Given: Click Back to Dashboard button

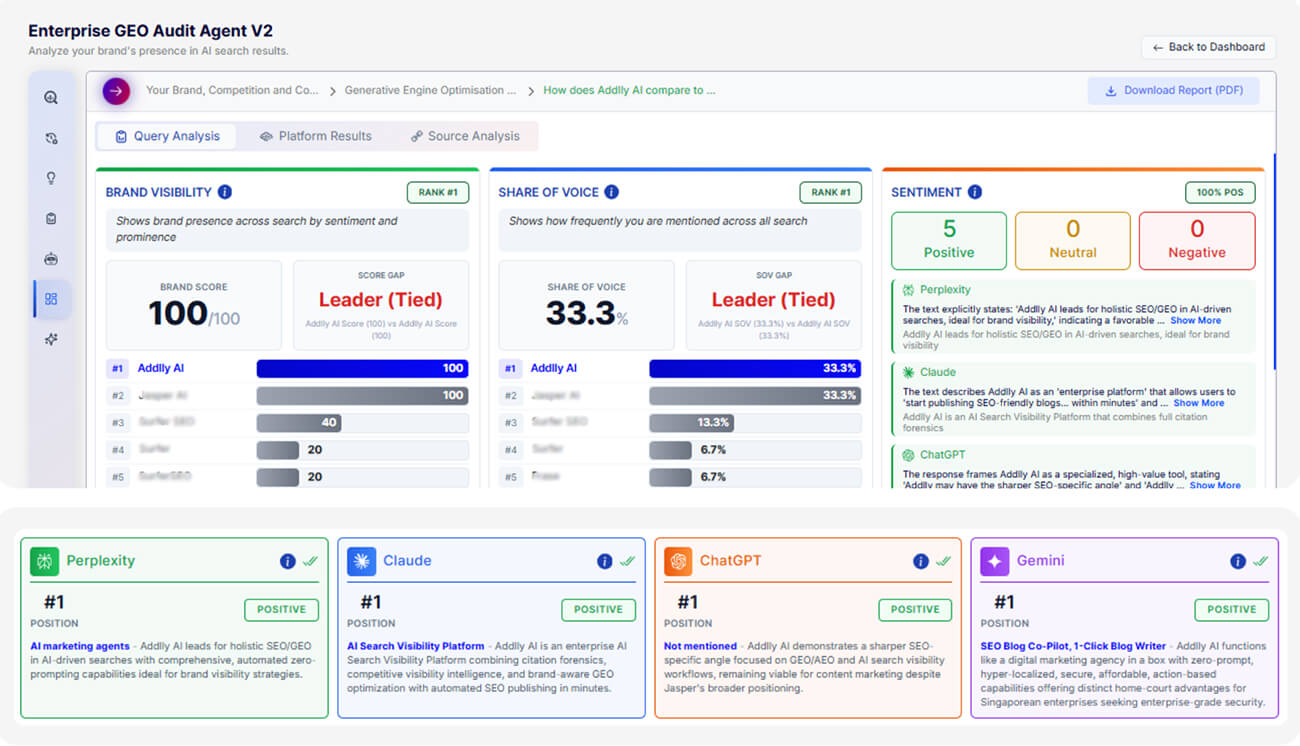Looking at the screenshot, I should 1208,47.
